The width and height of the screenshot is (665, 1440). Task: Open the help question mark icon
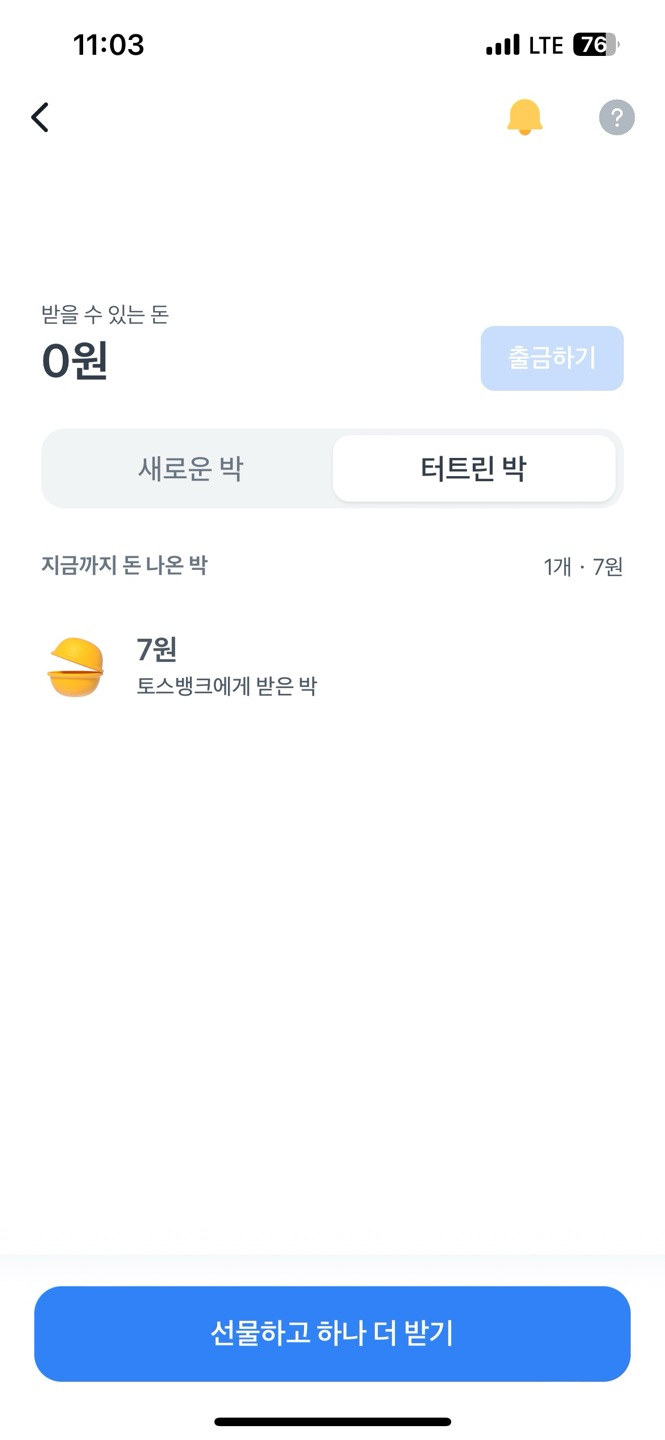[616, 117]
